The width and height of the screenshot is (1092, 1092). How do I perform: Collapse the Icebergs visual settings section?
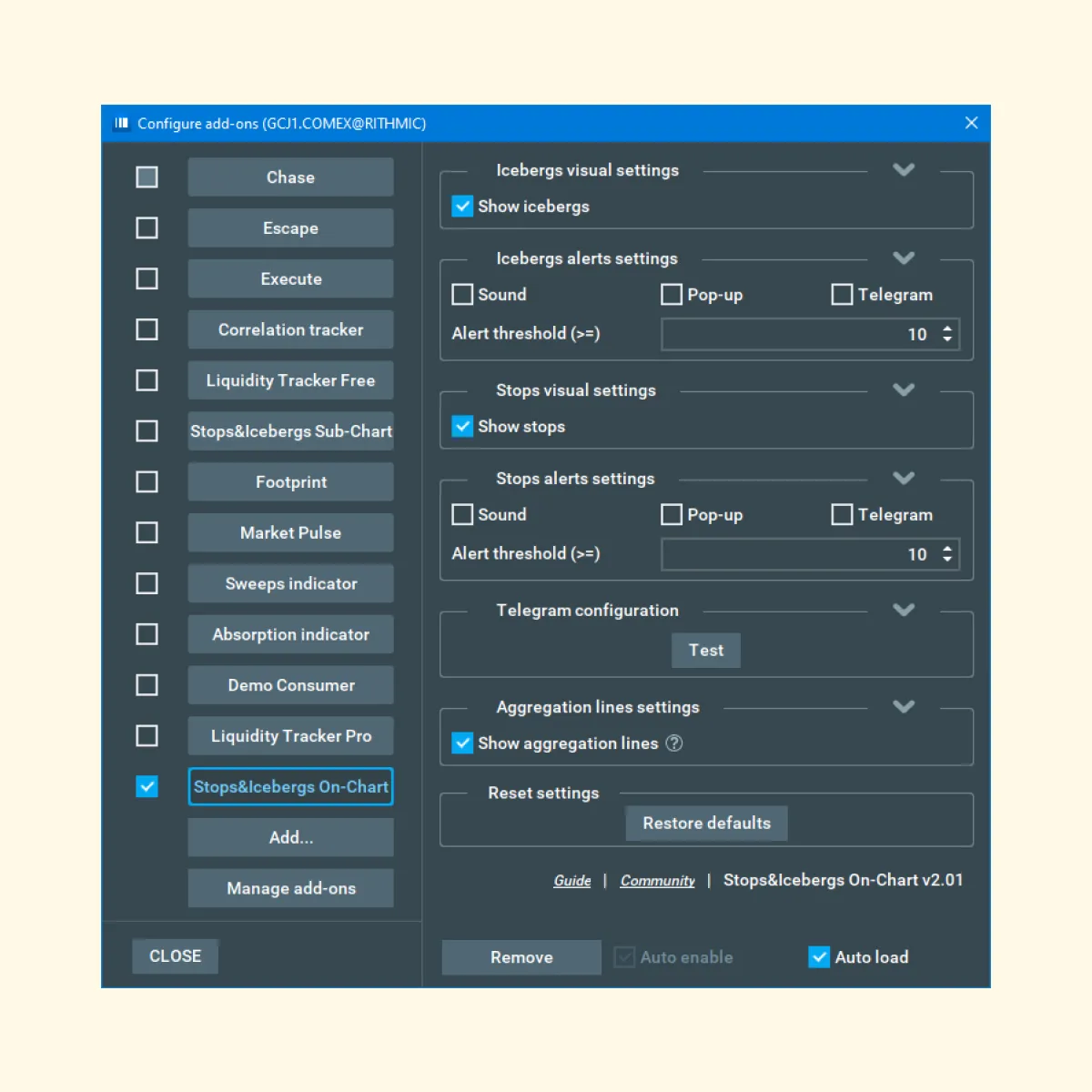point(903,170)
